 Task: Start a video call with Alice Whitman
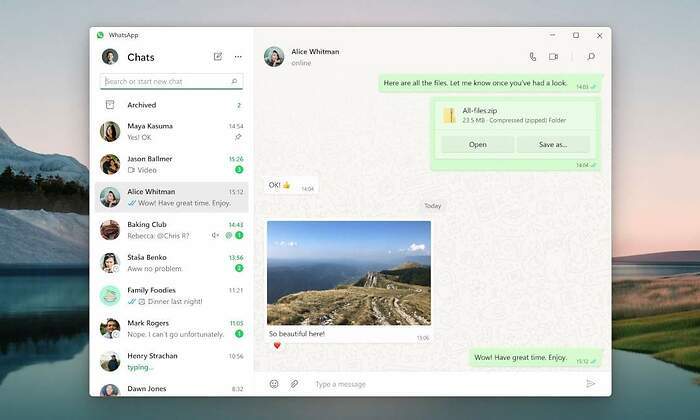click(554, 57)
